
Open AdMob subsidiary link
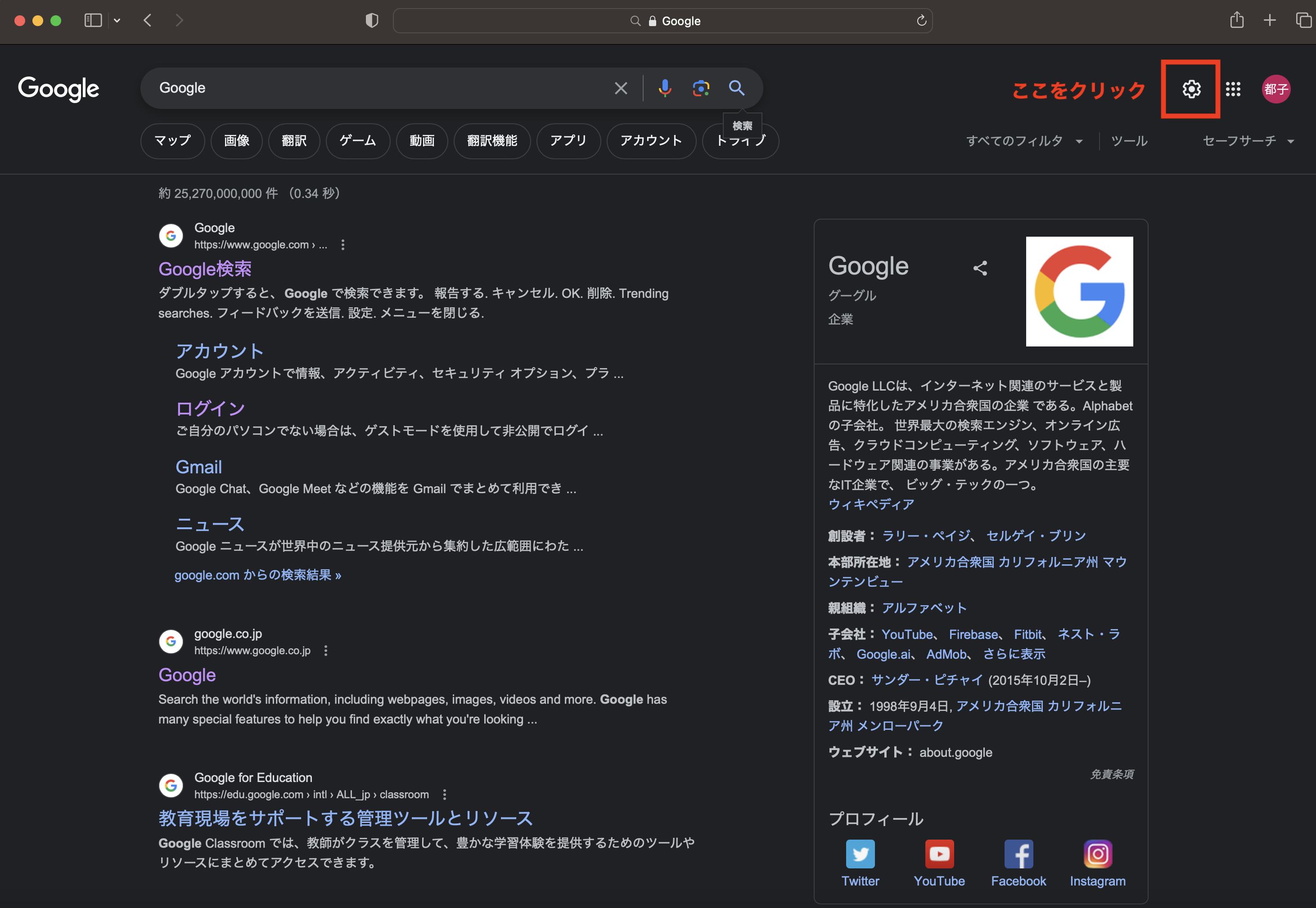point(946,654)
